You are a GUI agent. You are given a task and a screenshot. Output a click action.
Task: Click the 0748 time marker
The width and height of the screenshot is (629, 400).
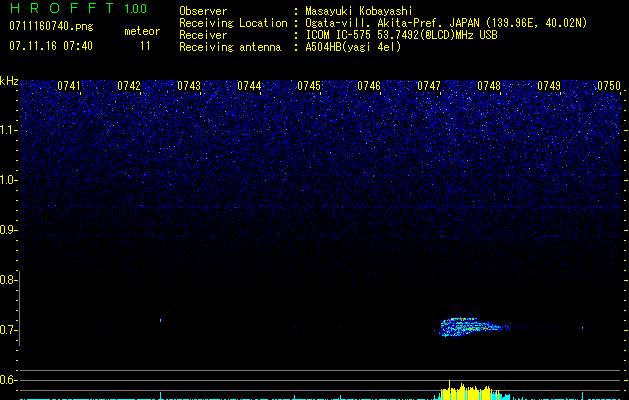489,86
